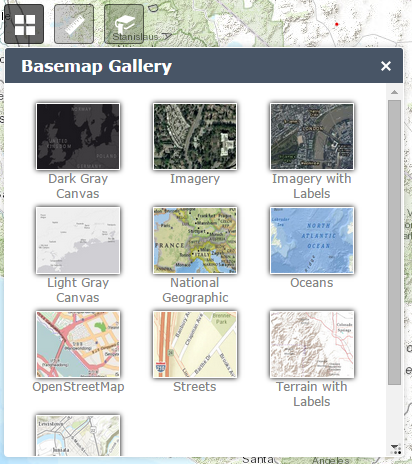Choose Imagery with Labels thumbnail
This screenshot has height=464, width=412.
[x=312, y=136]
